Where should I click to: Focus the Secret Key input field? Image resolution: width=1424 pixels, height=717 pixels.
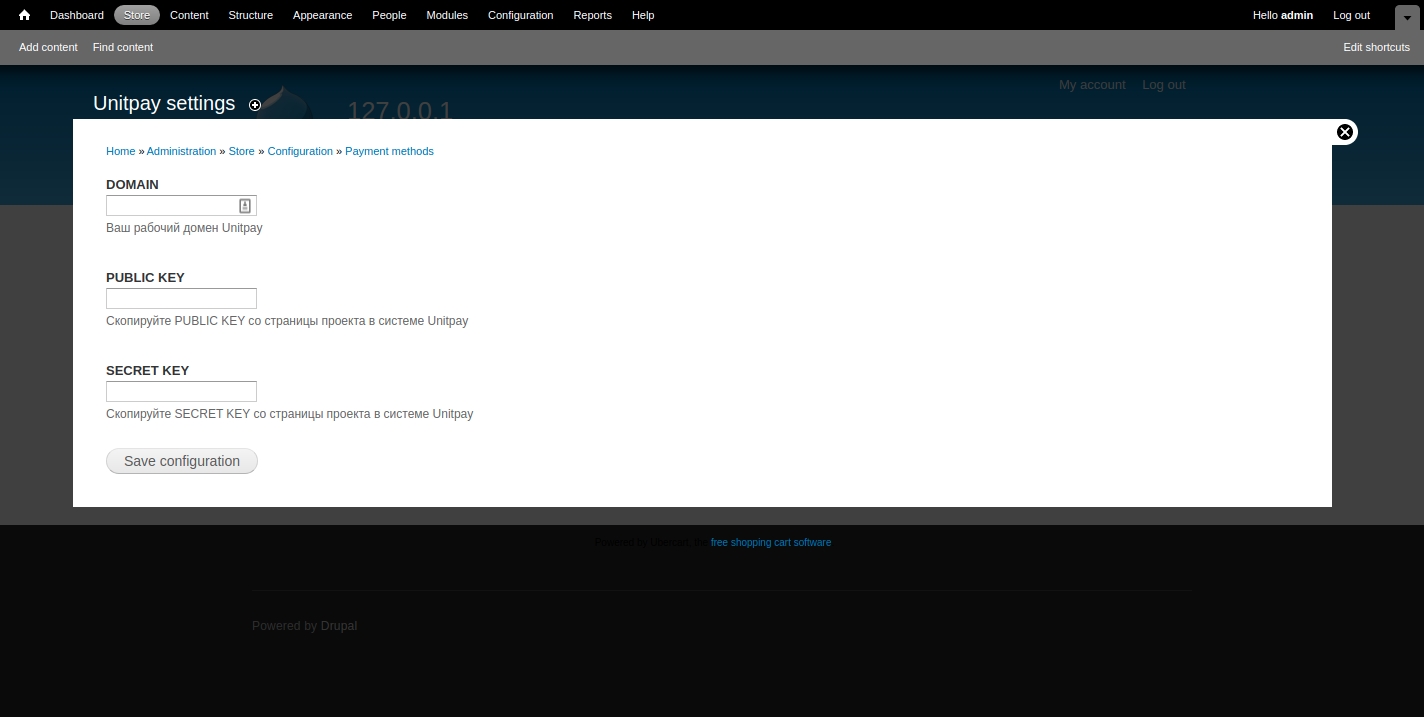(x=181, y=392)
